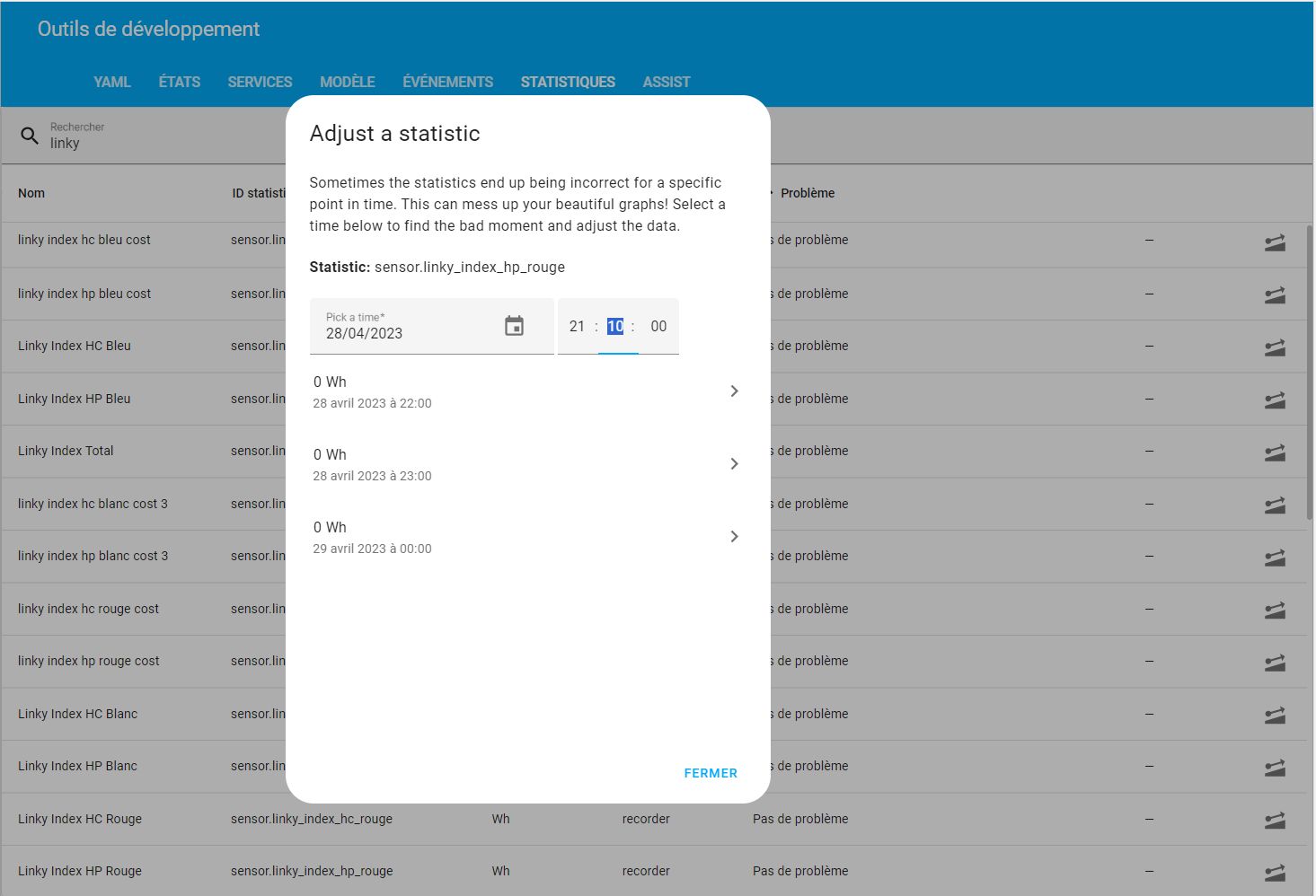This screenshot has width=1316, height=896.
Task: Adjust sum icon for Linky Index HC Blanc
Action: point(1275,716)
